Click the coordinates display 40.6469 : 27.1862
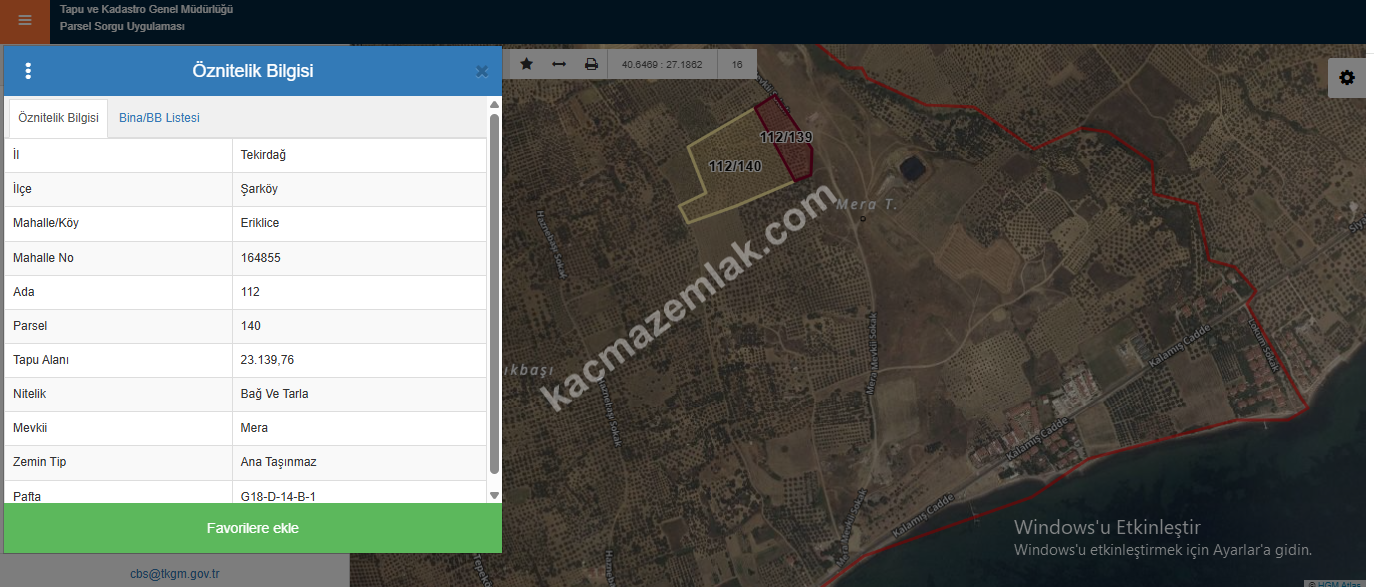 click(x=662, y=64)
